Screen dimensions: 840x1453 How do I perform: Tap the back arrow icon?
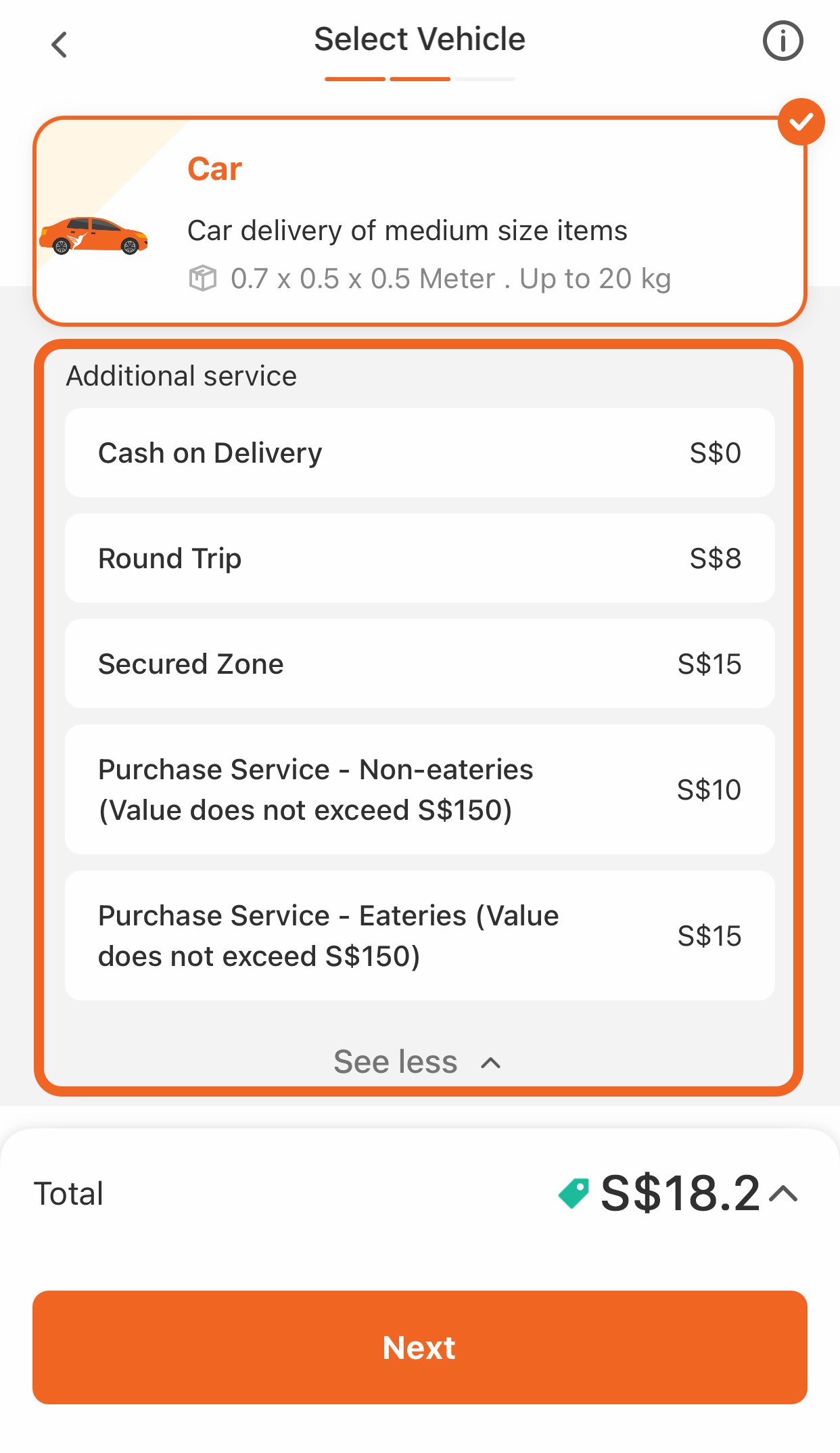click(60, 45)
